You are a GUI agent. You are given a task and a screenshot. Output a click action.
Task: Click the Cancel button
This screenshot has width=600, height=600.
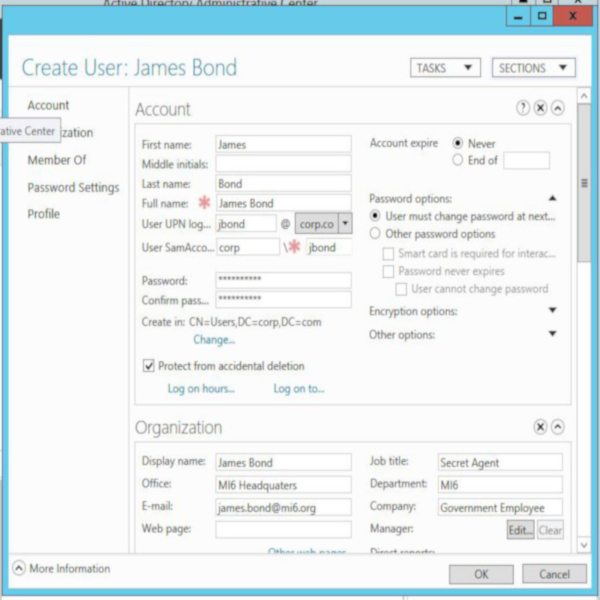554,574
